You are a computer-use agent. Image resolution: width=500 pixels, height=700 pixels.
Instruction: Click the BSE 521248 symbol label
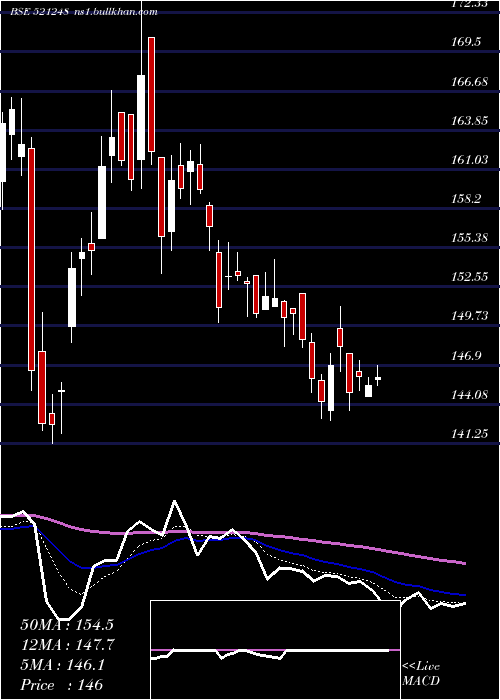(x=39, y=12)
